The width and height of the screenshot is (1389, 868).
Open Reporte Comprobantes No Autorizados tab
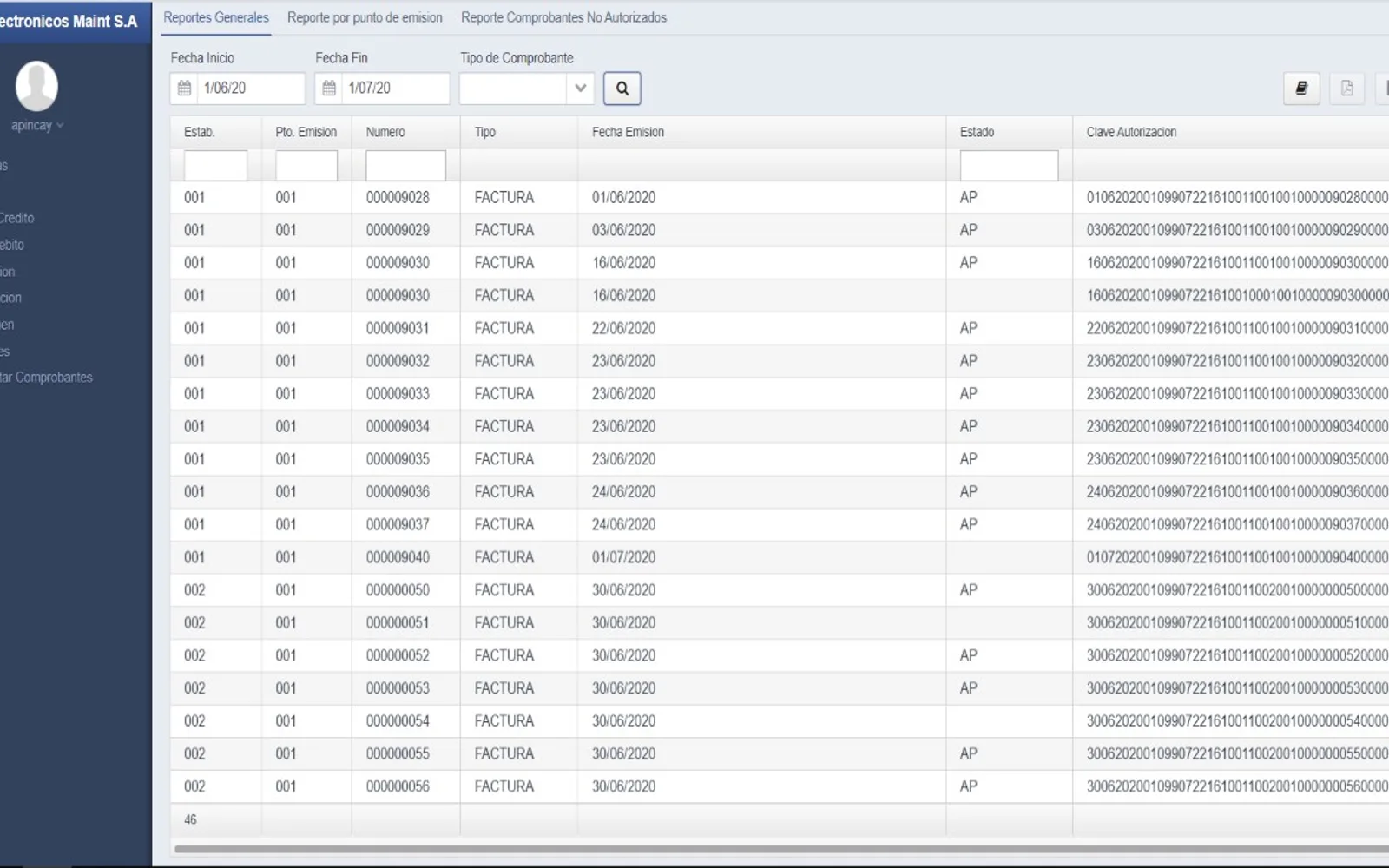563,17
